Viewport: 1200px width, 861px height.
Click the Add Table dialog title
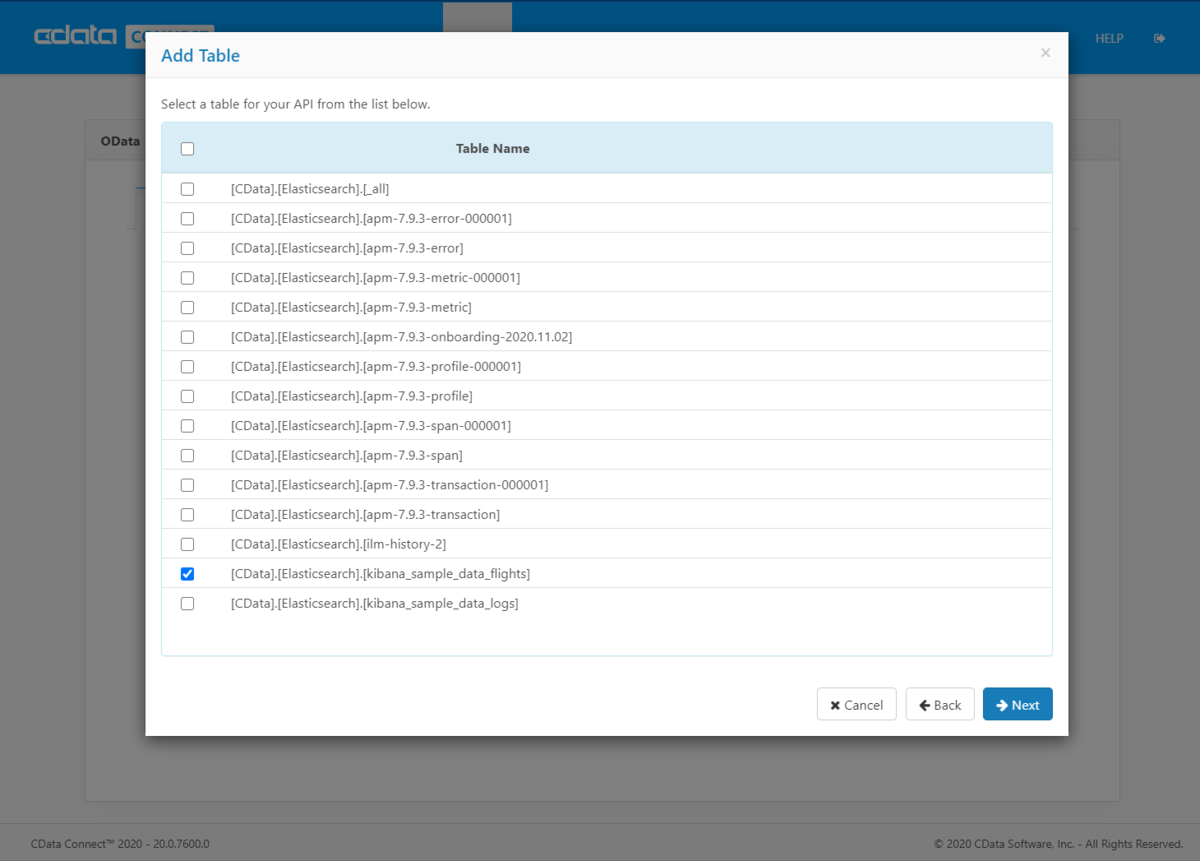click(x=200, y=56)
